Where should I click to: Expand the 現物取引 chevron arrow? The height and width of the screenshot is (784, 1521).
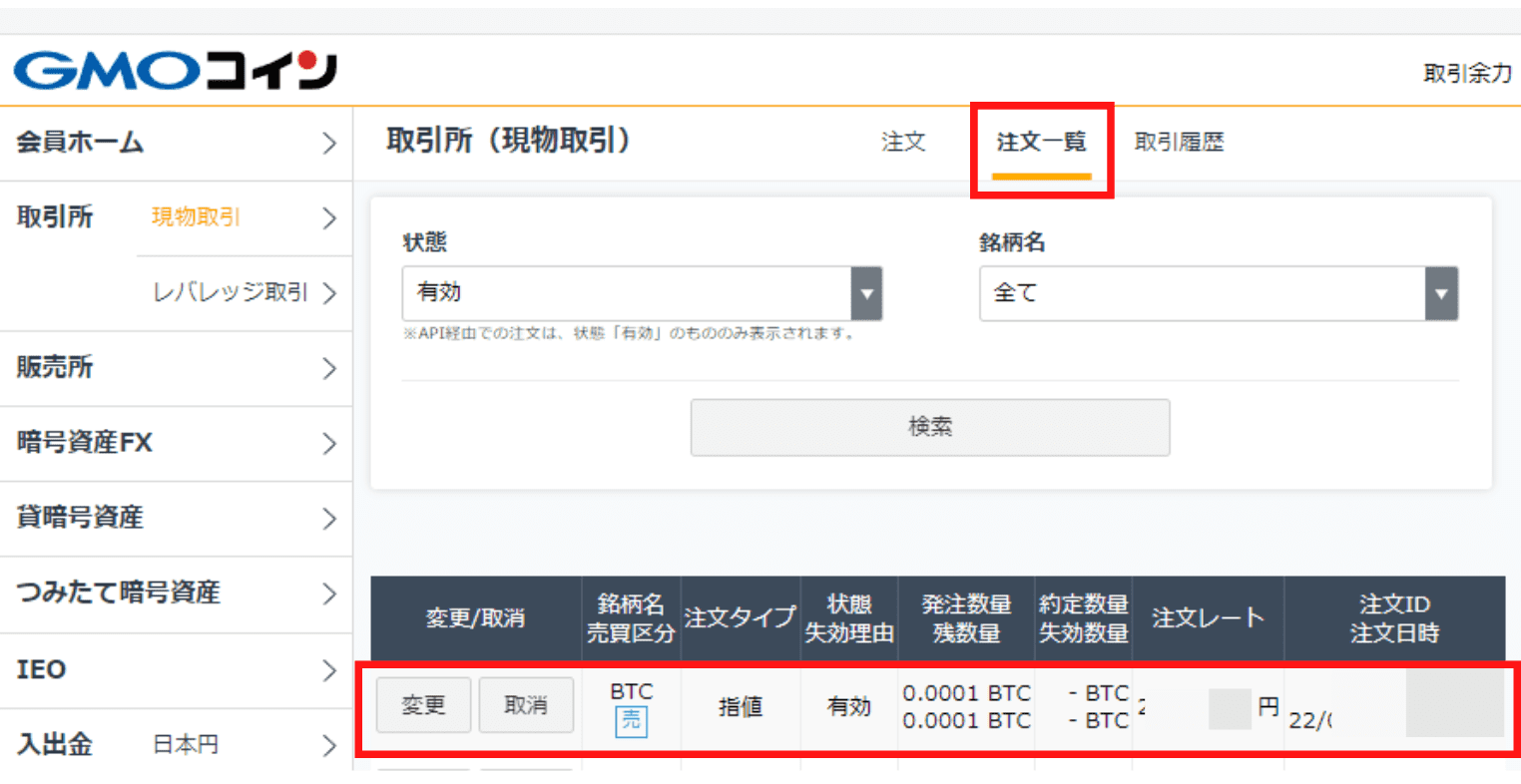(x=329, y=218)
